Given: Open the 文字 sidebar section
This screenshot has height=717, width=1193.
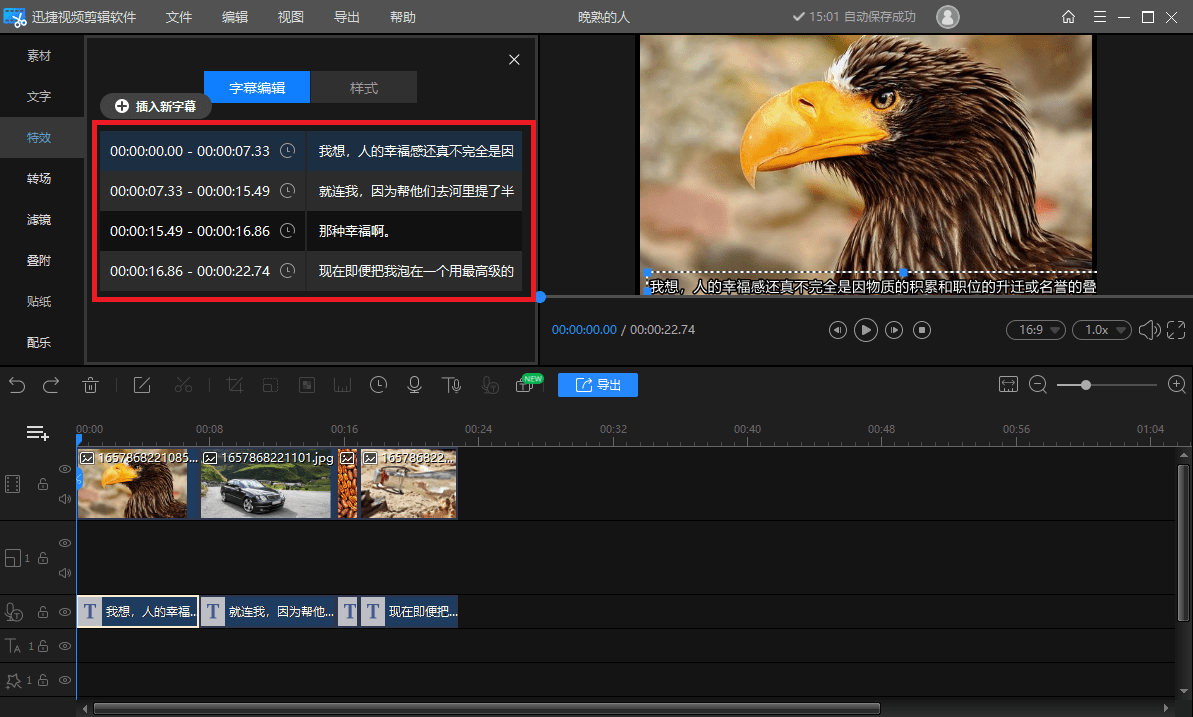Looking at the screenshot, I should [x=39, y=97].
